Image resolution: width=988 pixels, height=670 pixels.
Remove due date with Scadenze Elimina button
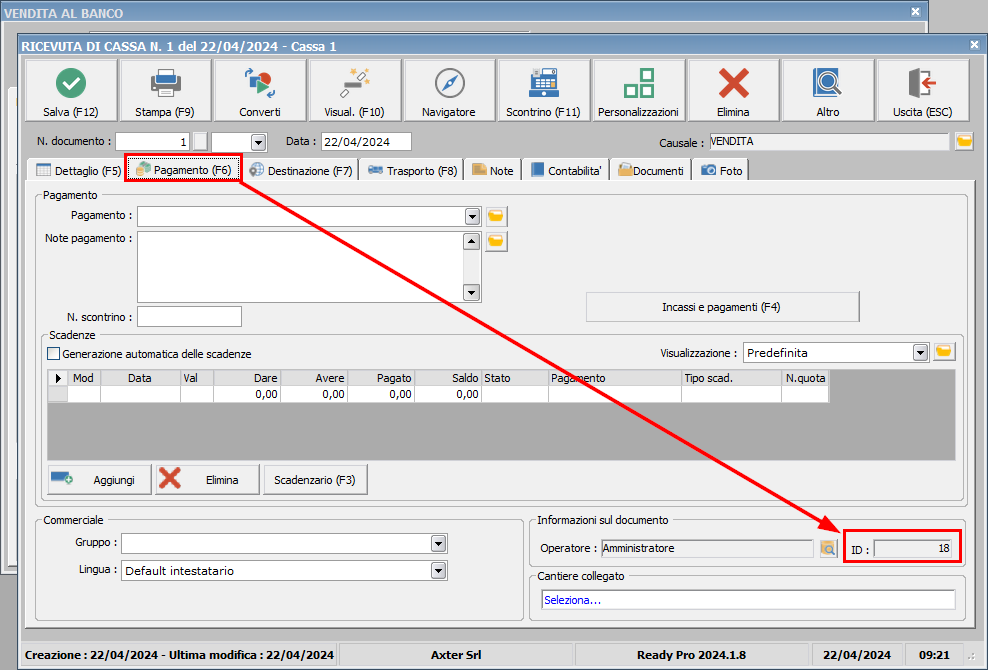tap(207, 480)
